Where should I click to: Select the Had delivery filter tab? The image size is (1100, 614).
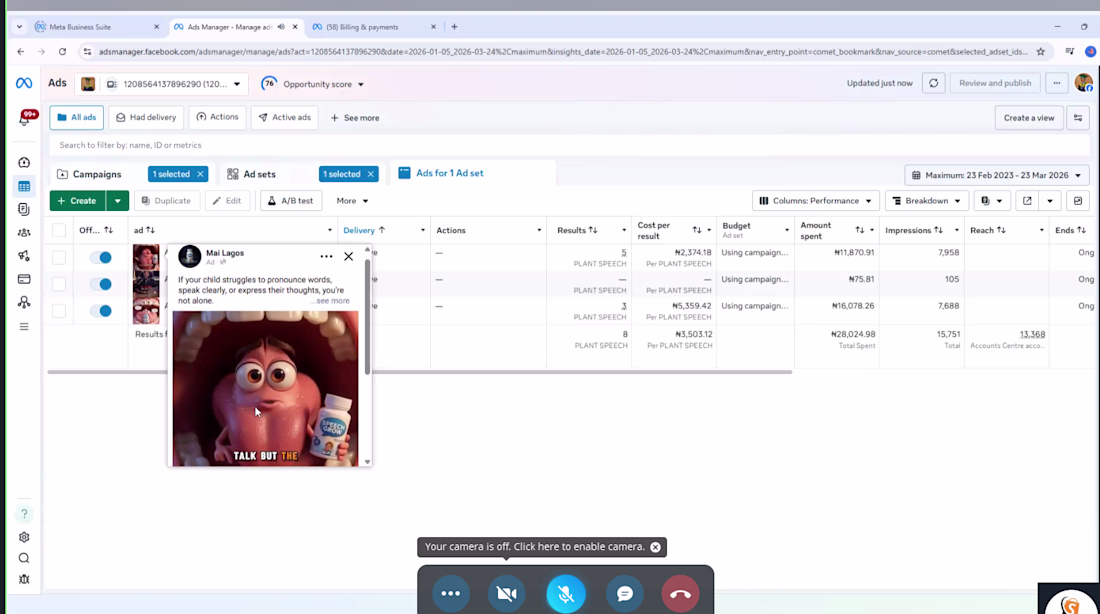tap(146, 118)
